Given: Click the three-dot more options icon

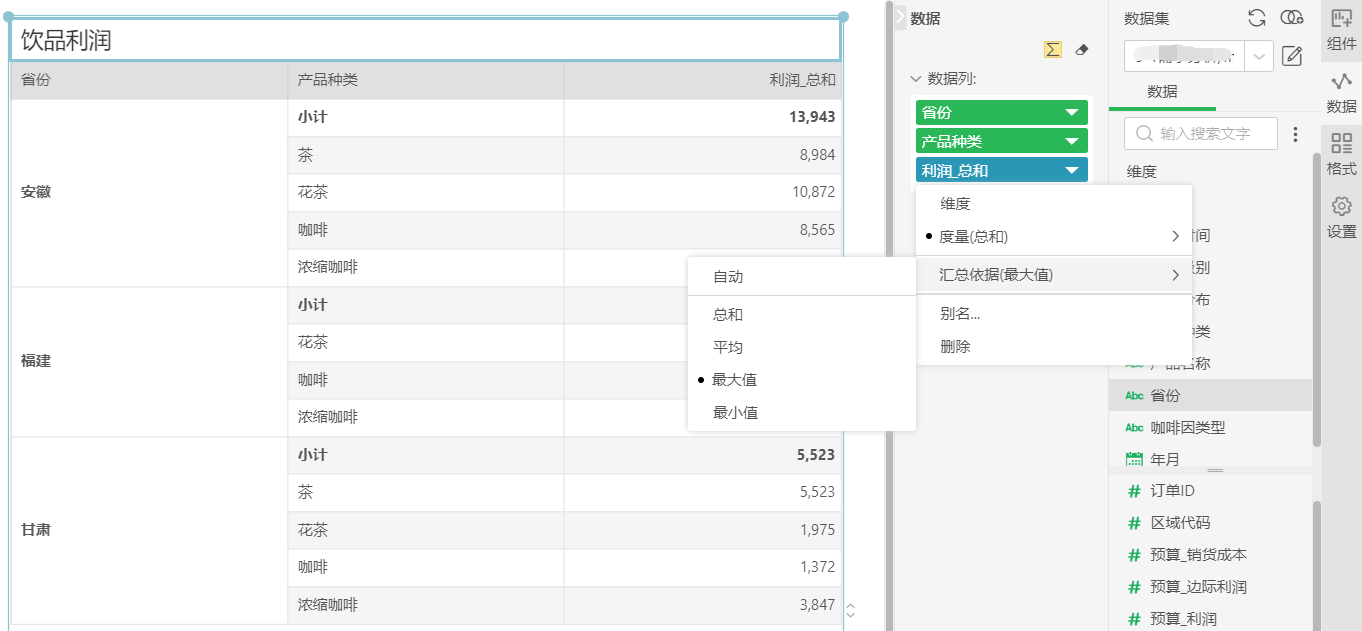Looking at the screenshot, I should click(1296, 134).
